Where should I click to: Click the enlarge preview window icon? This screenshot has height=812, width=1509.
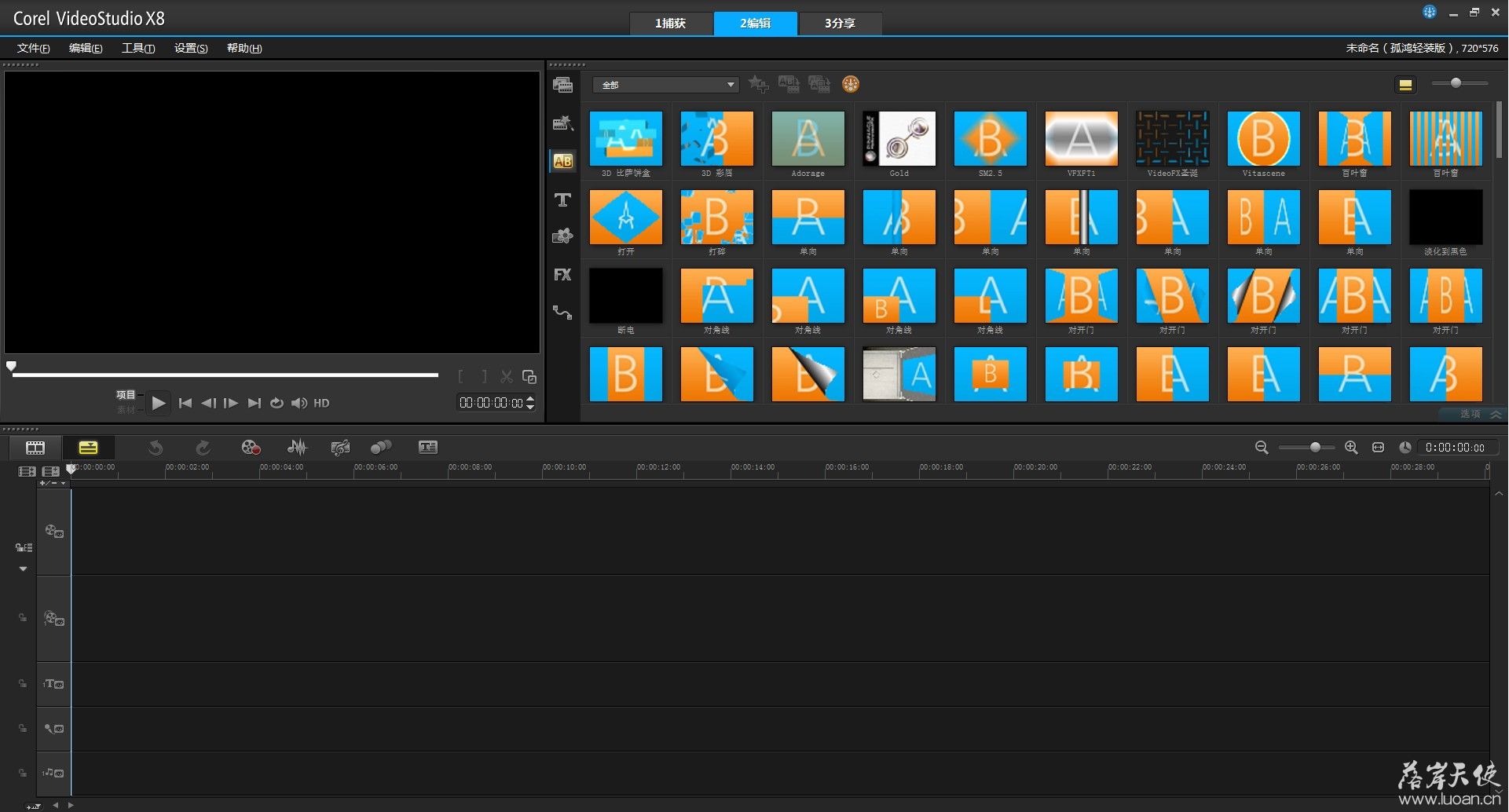(x=529, y=377)
